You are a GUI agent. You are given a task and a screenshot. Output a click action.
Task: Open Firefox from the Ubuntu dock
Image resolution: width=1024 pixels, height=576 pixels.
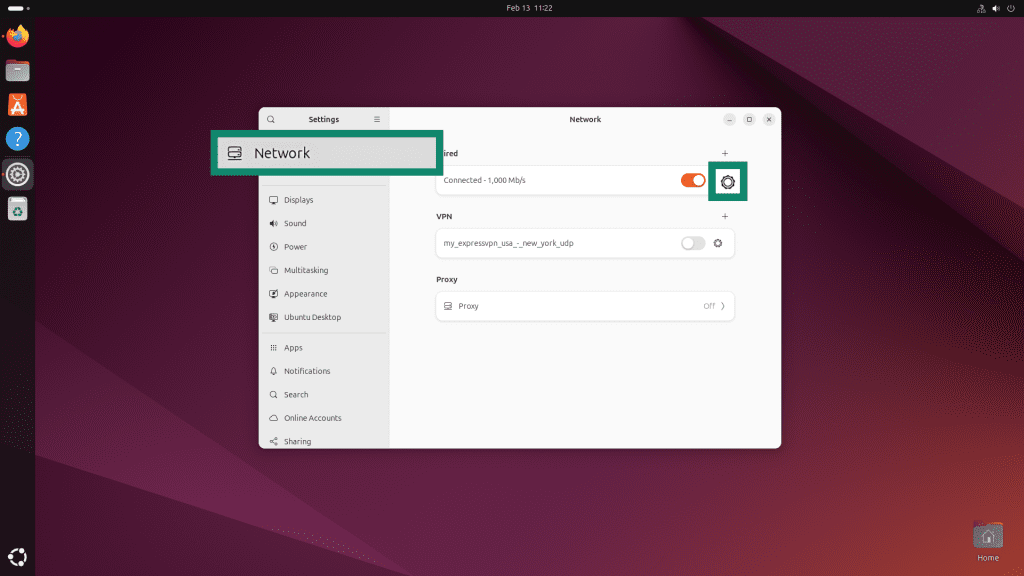pos(18,36)
